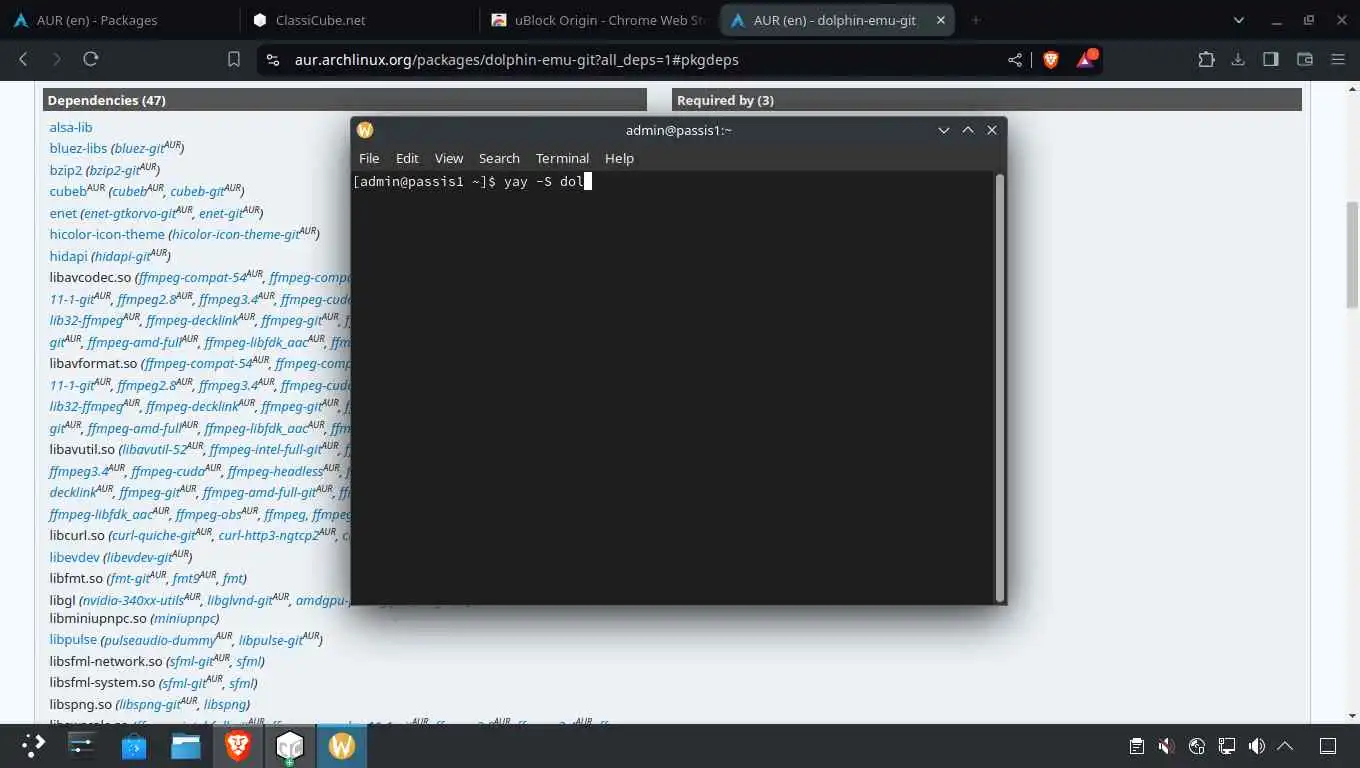
Task: Open software store bag icon in taskbar
Action: (x=134, y=746)
